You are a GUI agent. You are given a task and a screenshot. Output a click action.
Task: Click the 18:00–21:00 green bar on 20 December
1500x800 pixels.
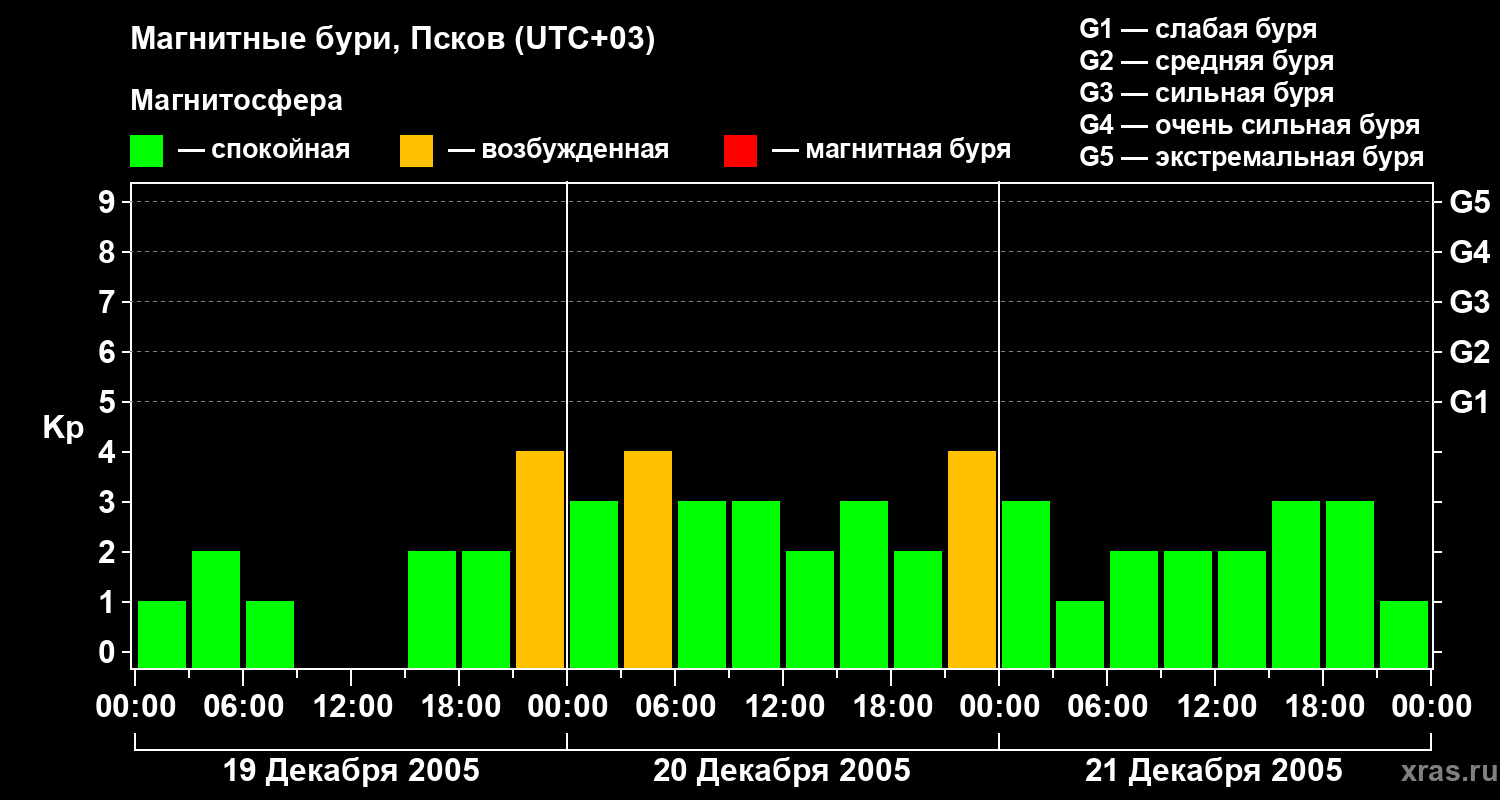(918, 609)
